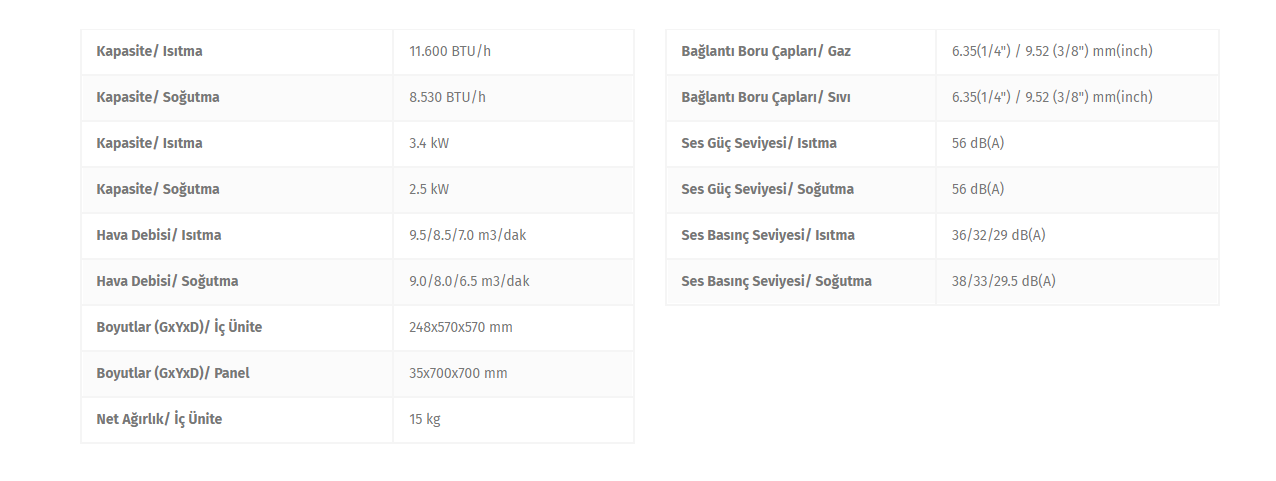The width and height of the screenshot is (1276, 481).
Task: Select the 36/32/29 dB(A) value
Action: pyautogui.click(x=999, y=235)
